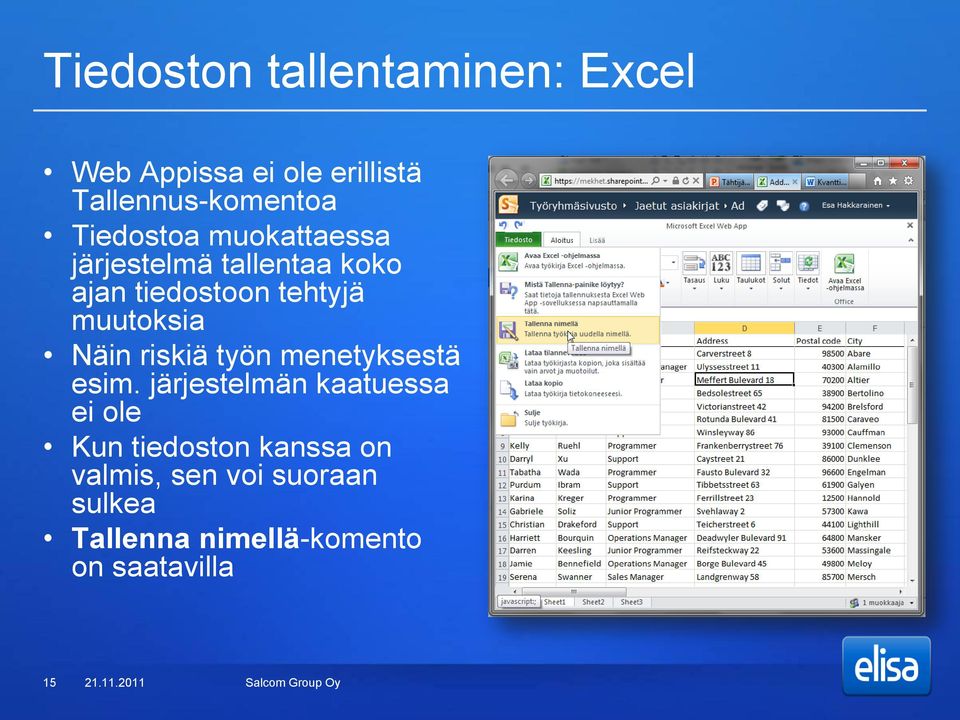Screen dimensions: 960x720
Task: Open browser tools gear icon
Action: pyautogui.click(x=909, y=181)
